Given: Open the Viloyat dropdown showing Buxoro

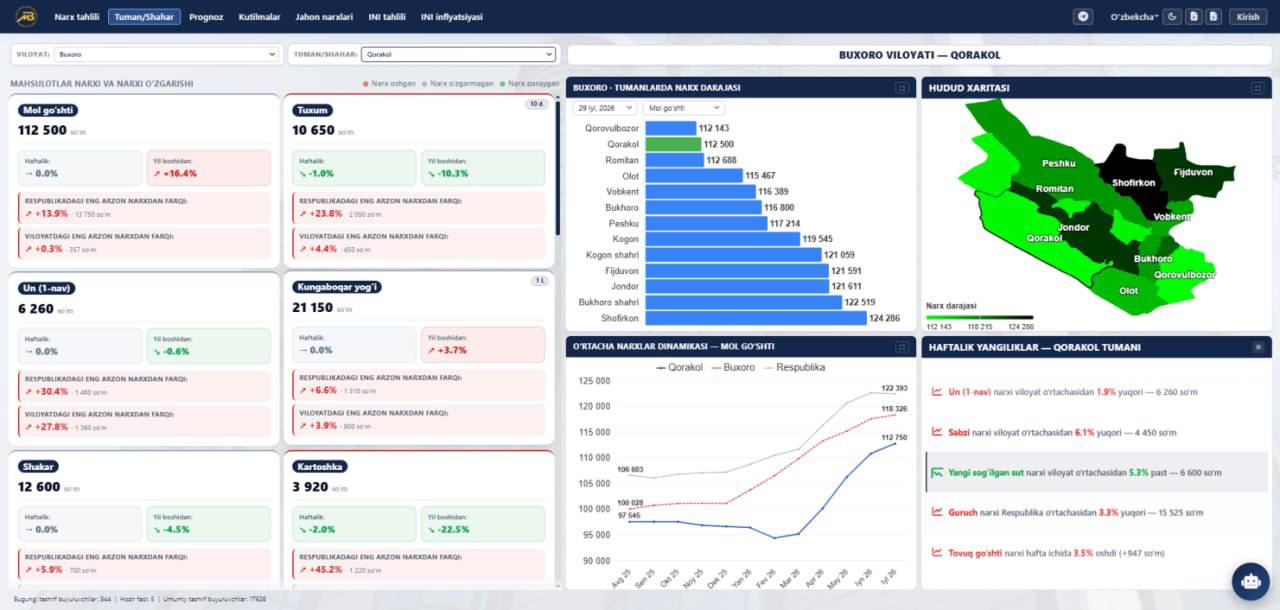Looking at the screenshot, I should point(166,54).
